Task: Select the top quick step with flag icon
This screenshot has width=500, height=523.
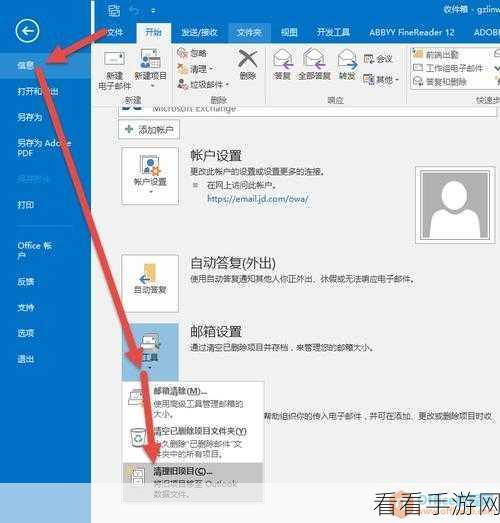Action: click(436, 54)
